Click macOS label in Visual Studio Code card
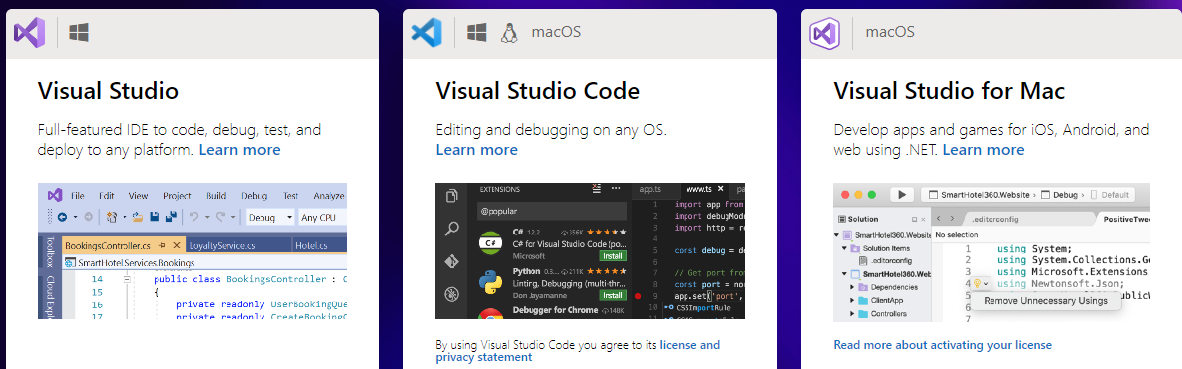 pos(556,32)
